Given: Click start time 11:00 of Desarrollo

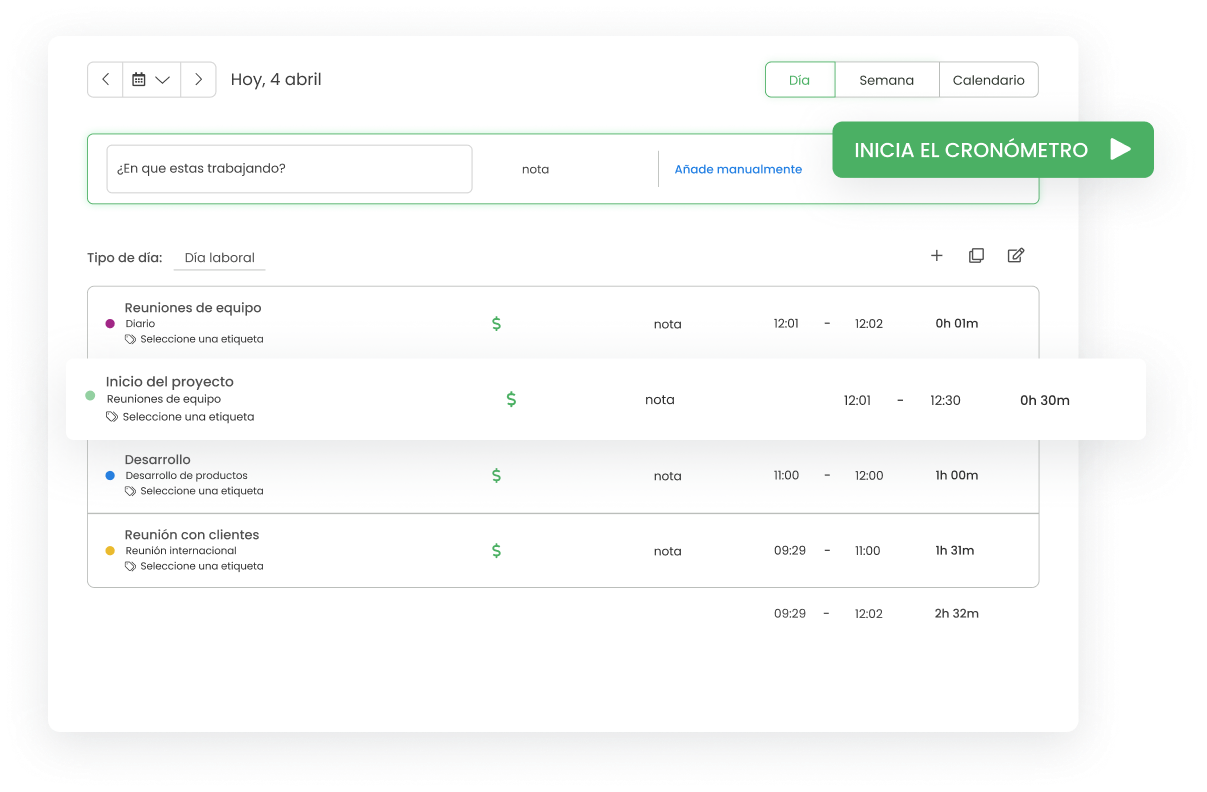Looking at the screenshot, I should pos(787,476).
